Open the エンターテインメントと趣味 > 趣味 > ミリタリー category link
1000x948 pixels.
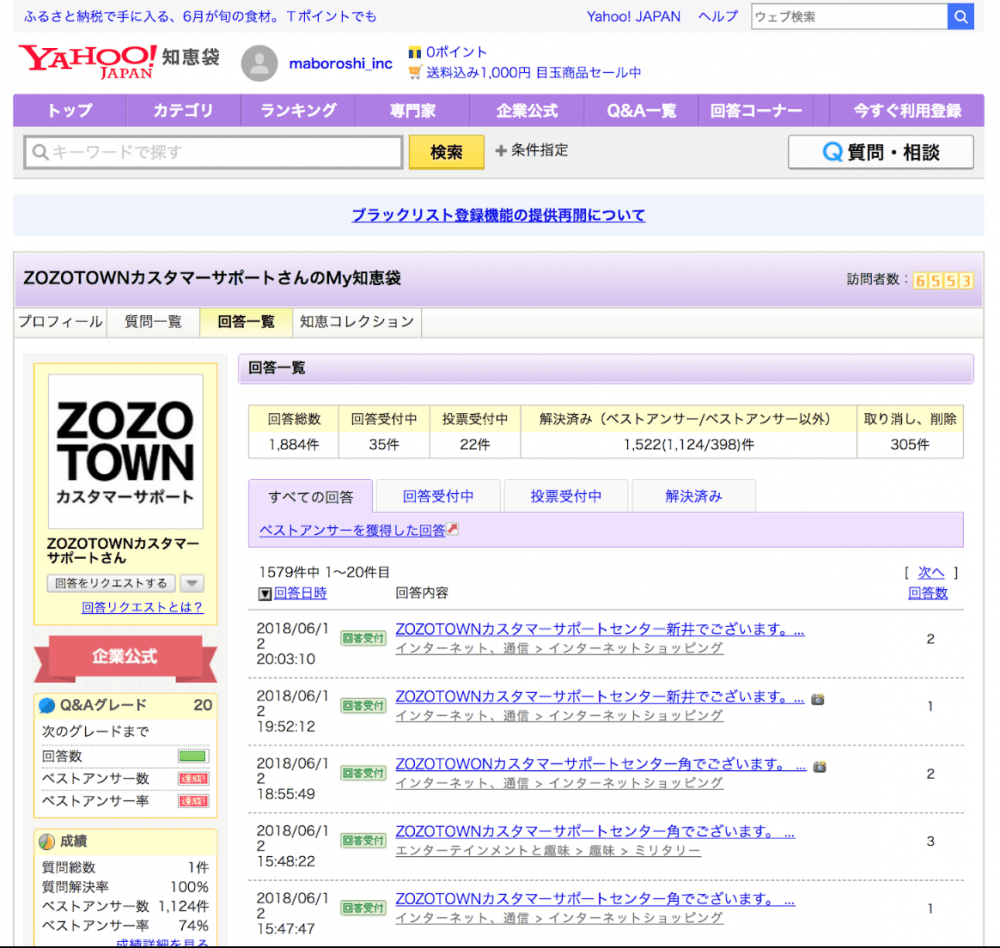coord(548,851)
